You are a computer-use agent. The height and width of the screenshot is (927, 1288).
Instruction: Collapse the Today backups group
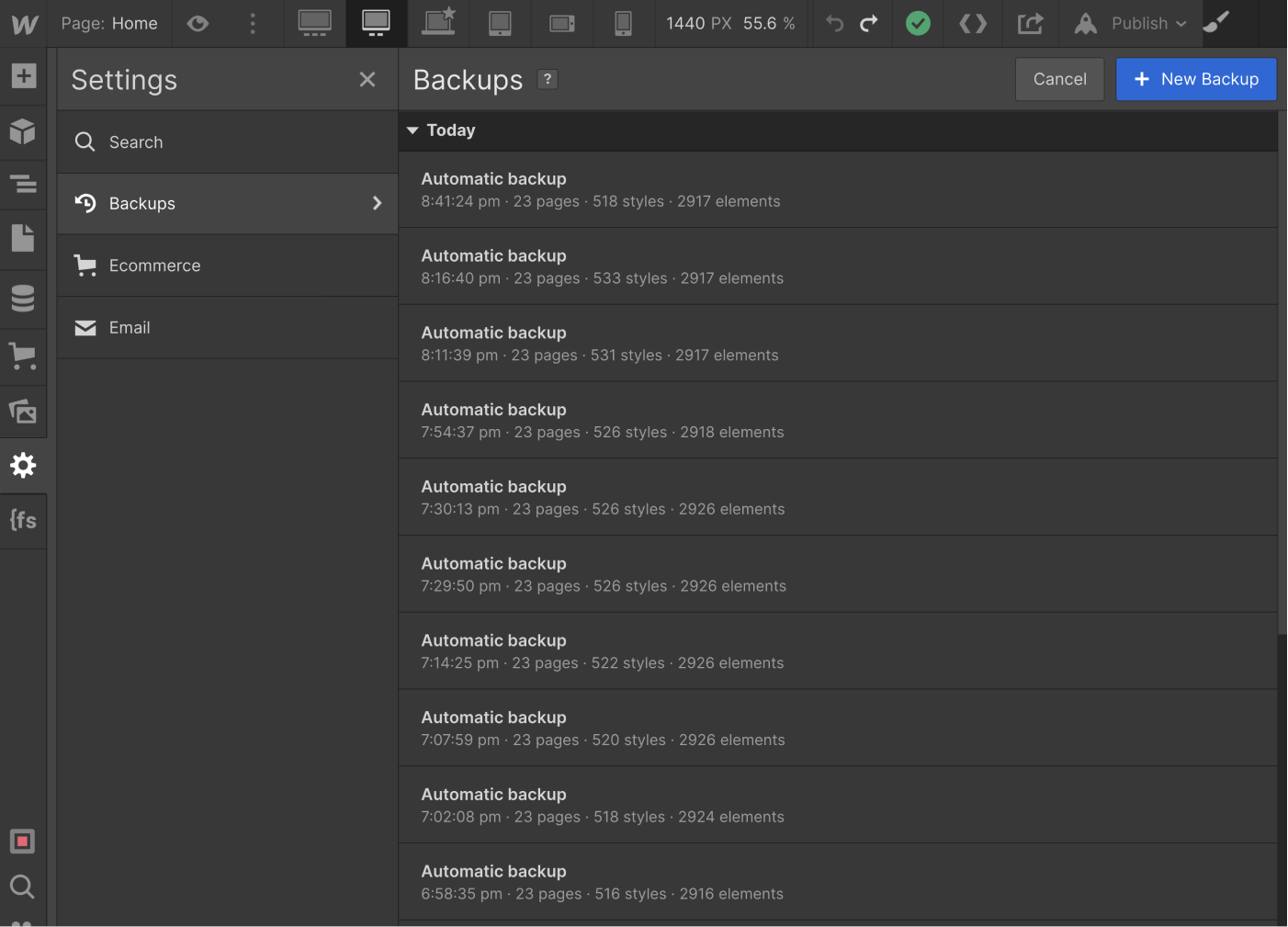(412, 130)
